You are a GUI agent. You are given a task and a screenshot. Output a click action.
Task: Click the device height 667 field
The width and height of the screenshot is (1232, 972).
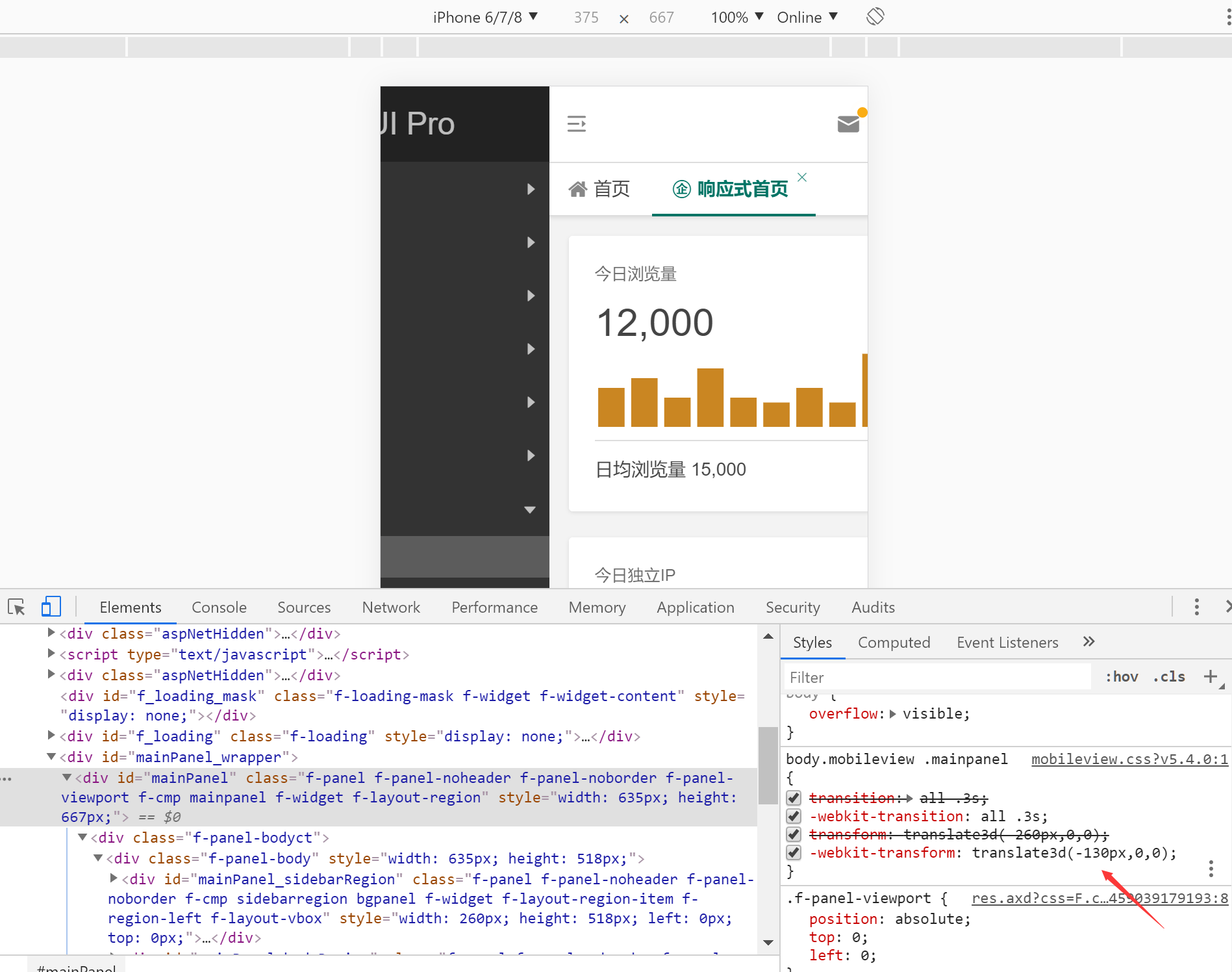661,18
